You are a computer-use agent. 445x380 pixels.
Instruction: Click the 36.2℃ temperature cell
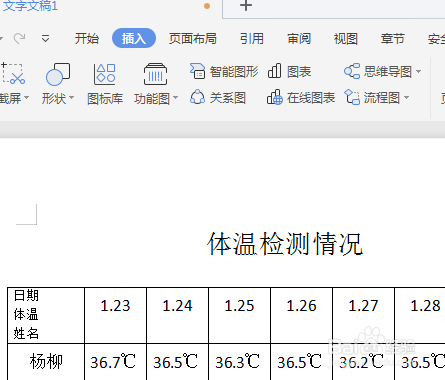[363, 362]
